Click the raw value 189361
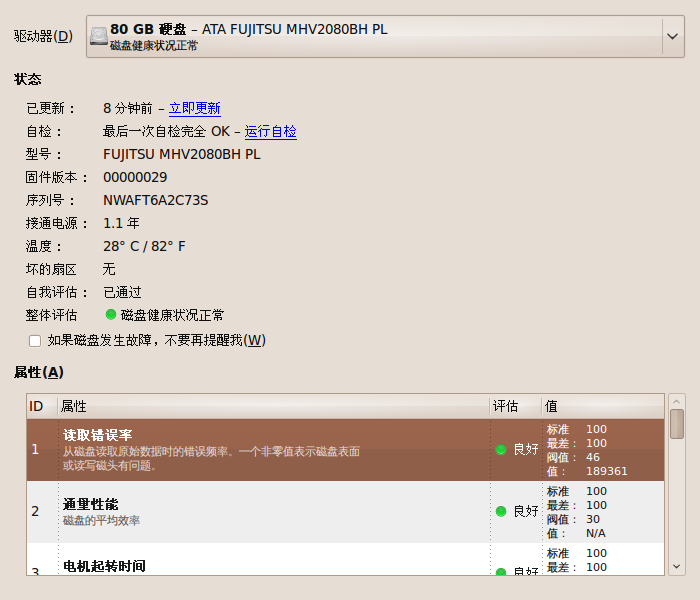The width and height of the screenshot is (700, 600). (x=607, y=471)
